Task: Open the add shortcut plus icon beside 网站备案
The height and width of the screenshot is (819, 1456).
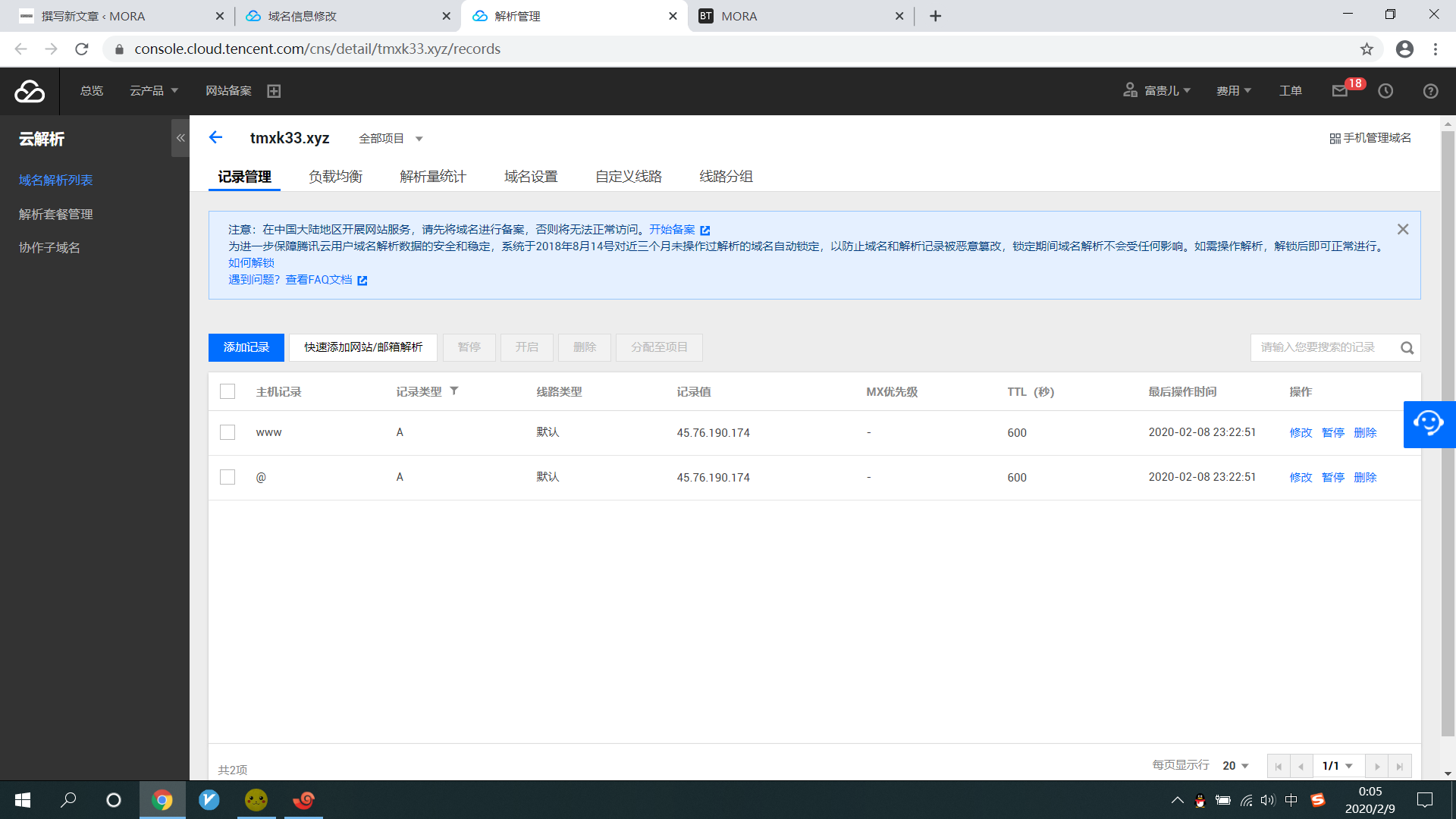Action: 274,91
